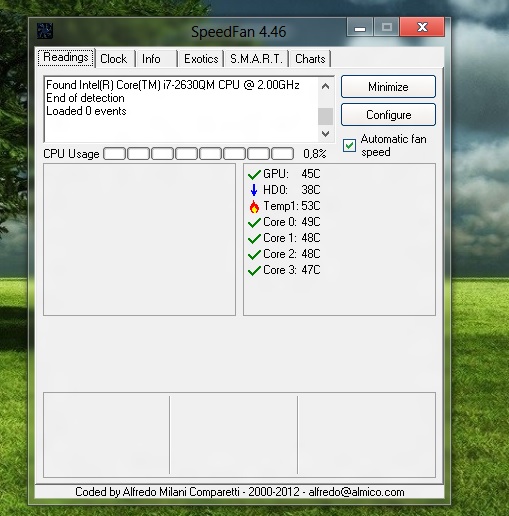Open the Exotics tab
The image size is (509, 516).
(201, 59)
